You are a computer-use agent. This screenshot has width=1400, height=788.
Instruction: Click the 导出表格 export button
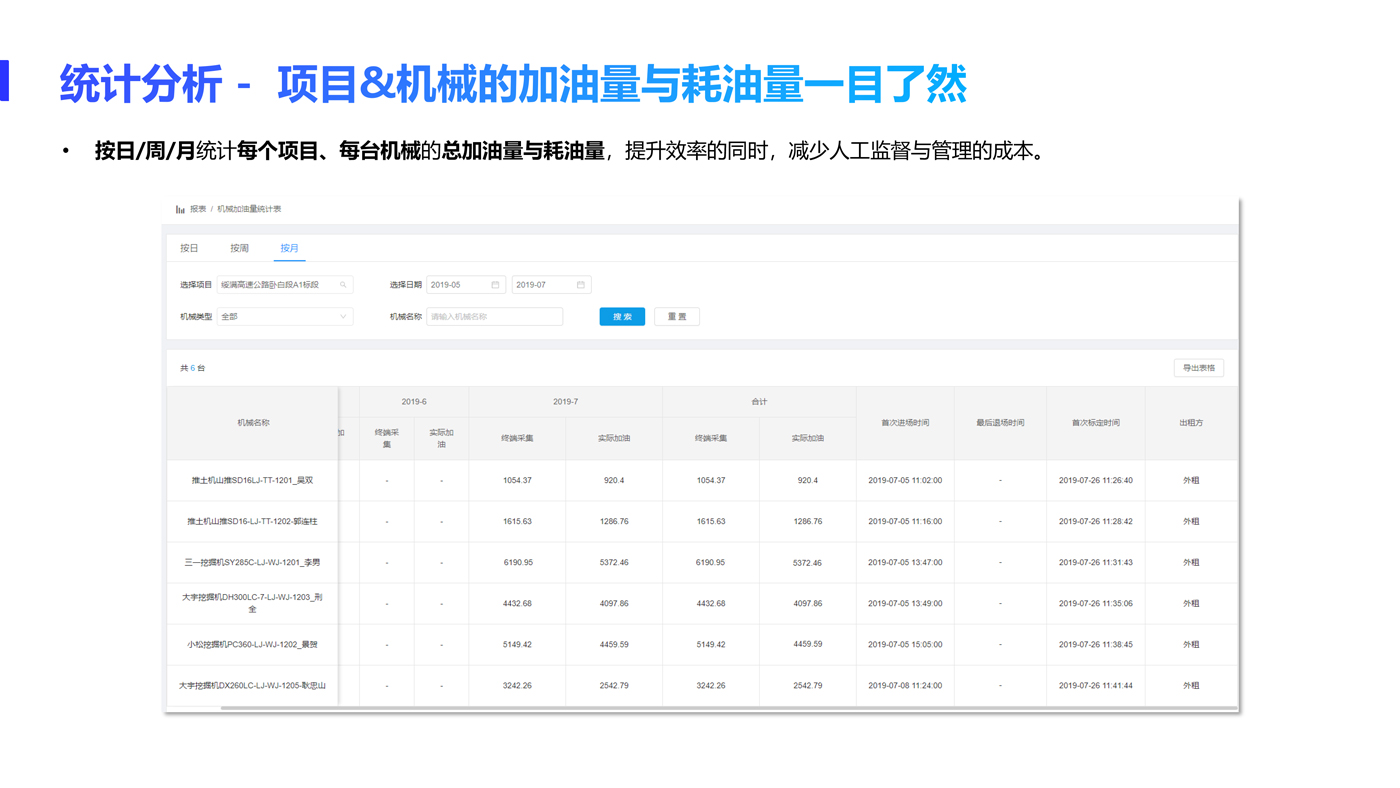(x=1198, y=368)
